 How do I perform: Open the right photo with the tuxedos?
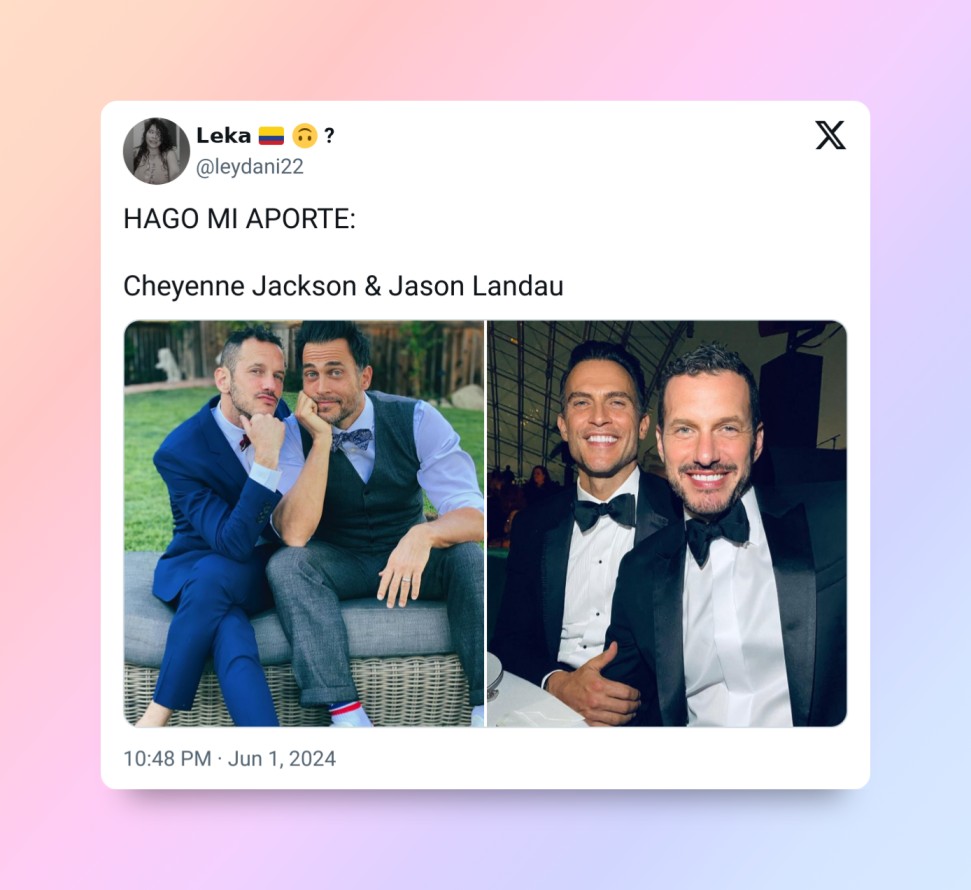coord(667,523)
